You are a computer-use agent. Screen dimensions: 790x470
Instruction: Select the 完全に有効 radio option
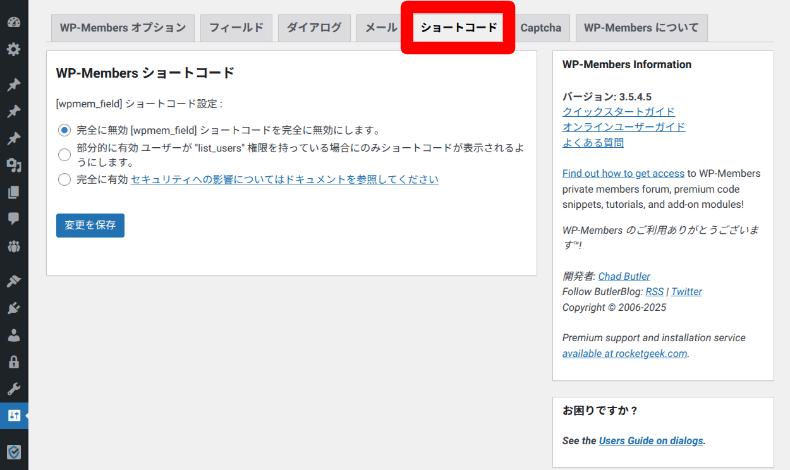[65, 180]
